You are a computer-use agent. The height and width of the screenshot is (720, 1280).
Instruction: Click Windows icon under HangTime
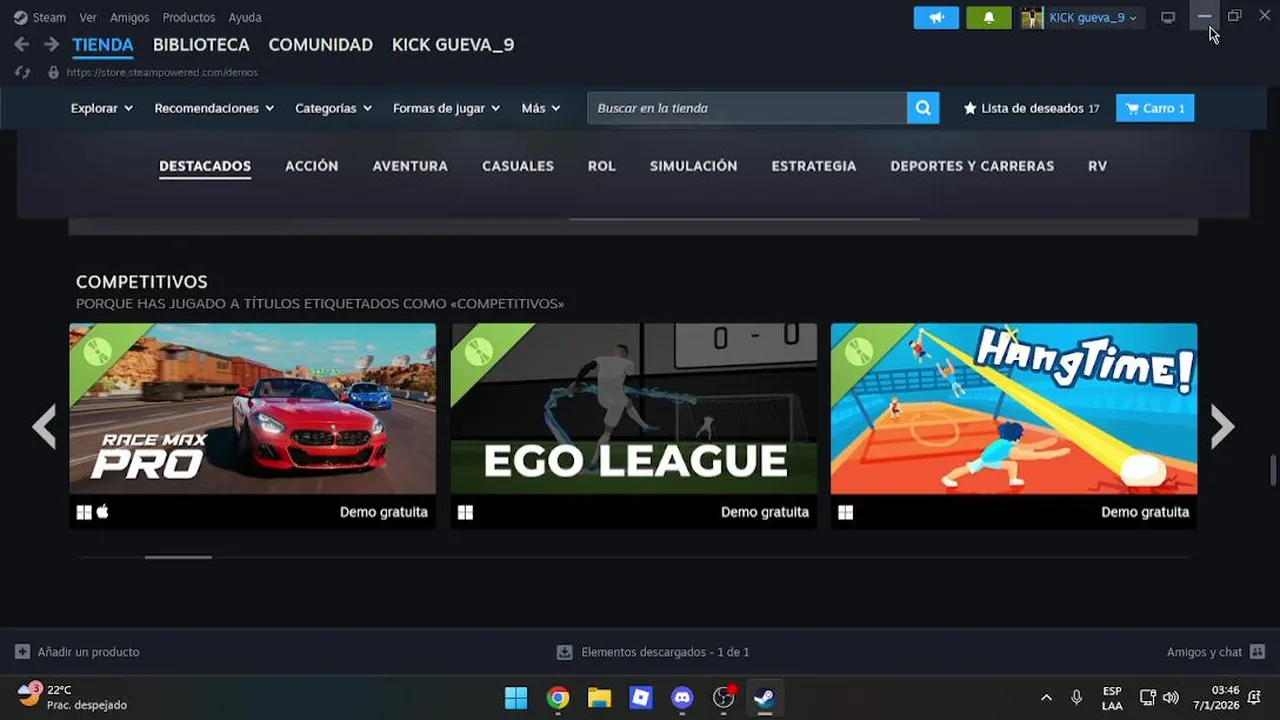pyautogui.click(x=846, y=512)
